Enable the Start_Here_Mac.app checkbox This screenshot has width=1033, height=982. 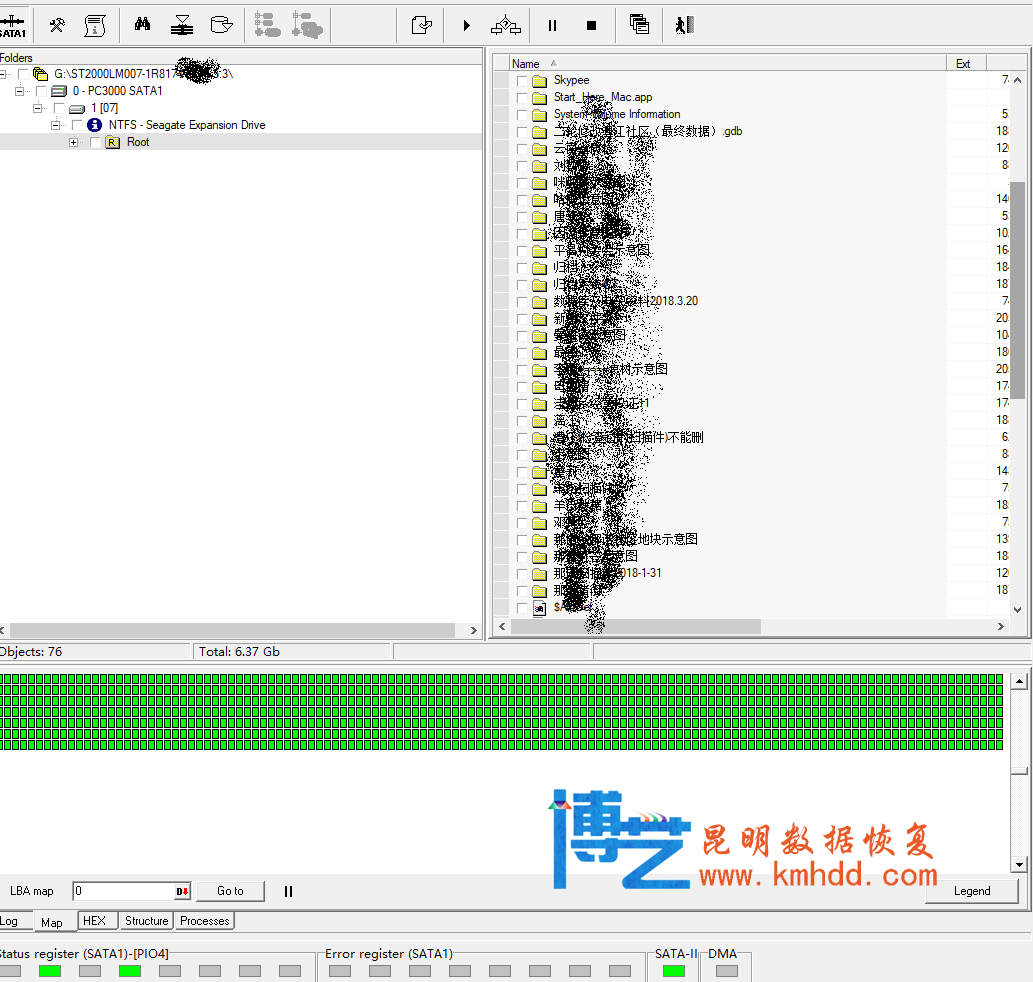[x=522, y=97]
